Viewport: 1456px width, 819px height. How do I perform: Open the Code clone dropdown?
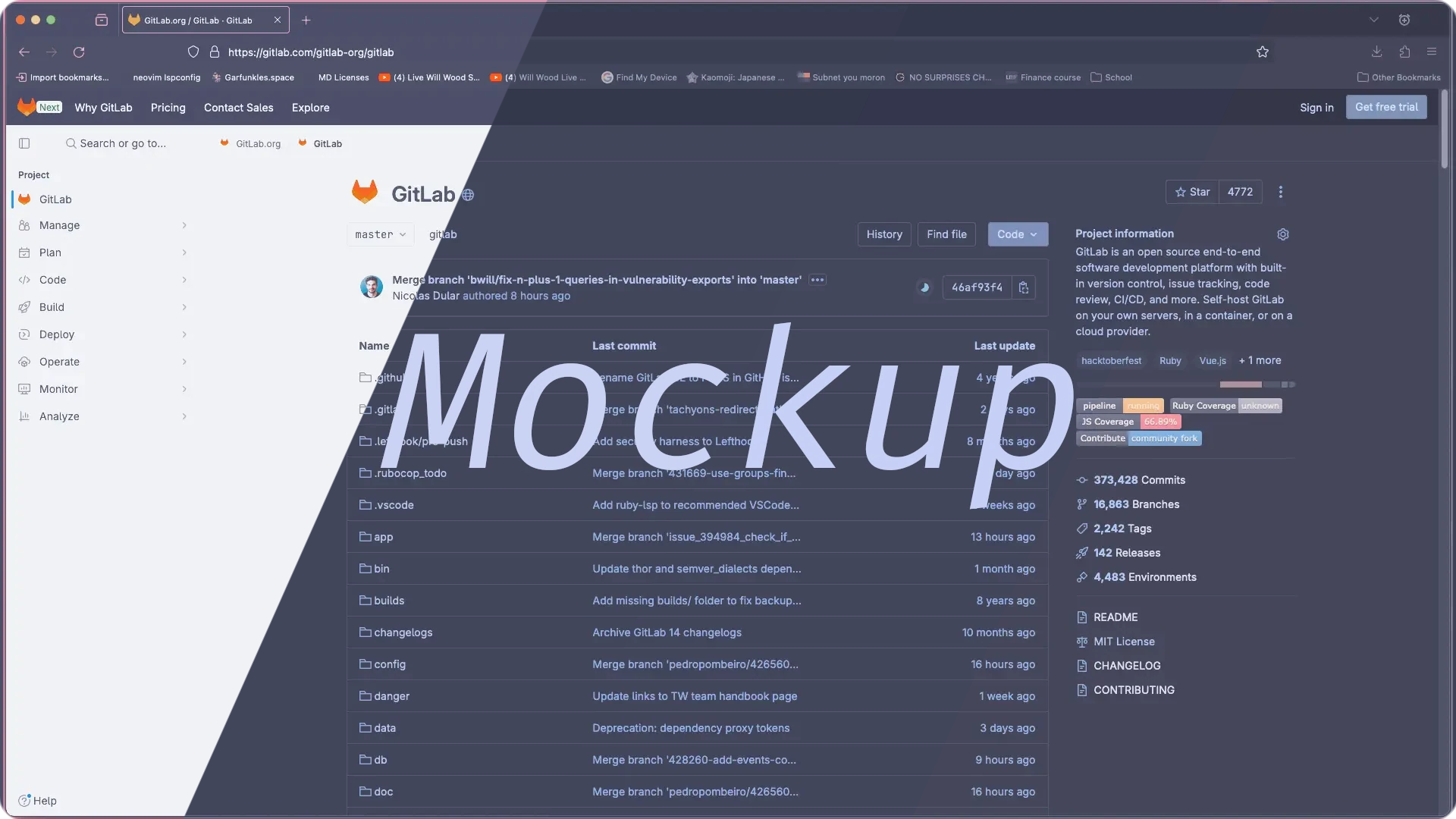coord(1018,234)
